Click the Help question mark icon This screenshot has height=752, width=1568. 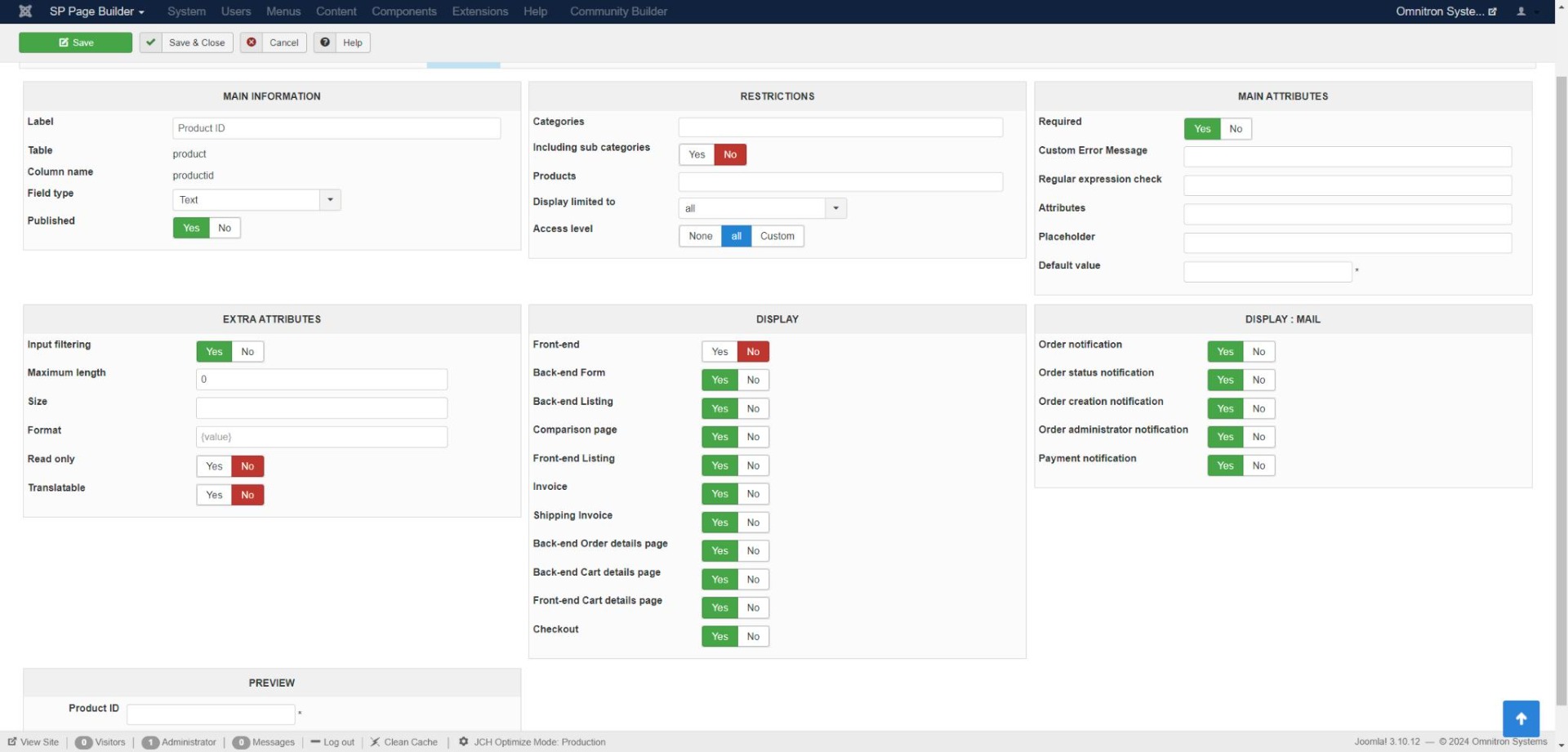pos(325,42)
